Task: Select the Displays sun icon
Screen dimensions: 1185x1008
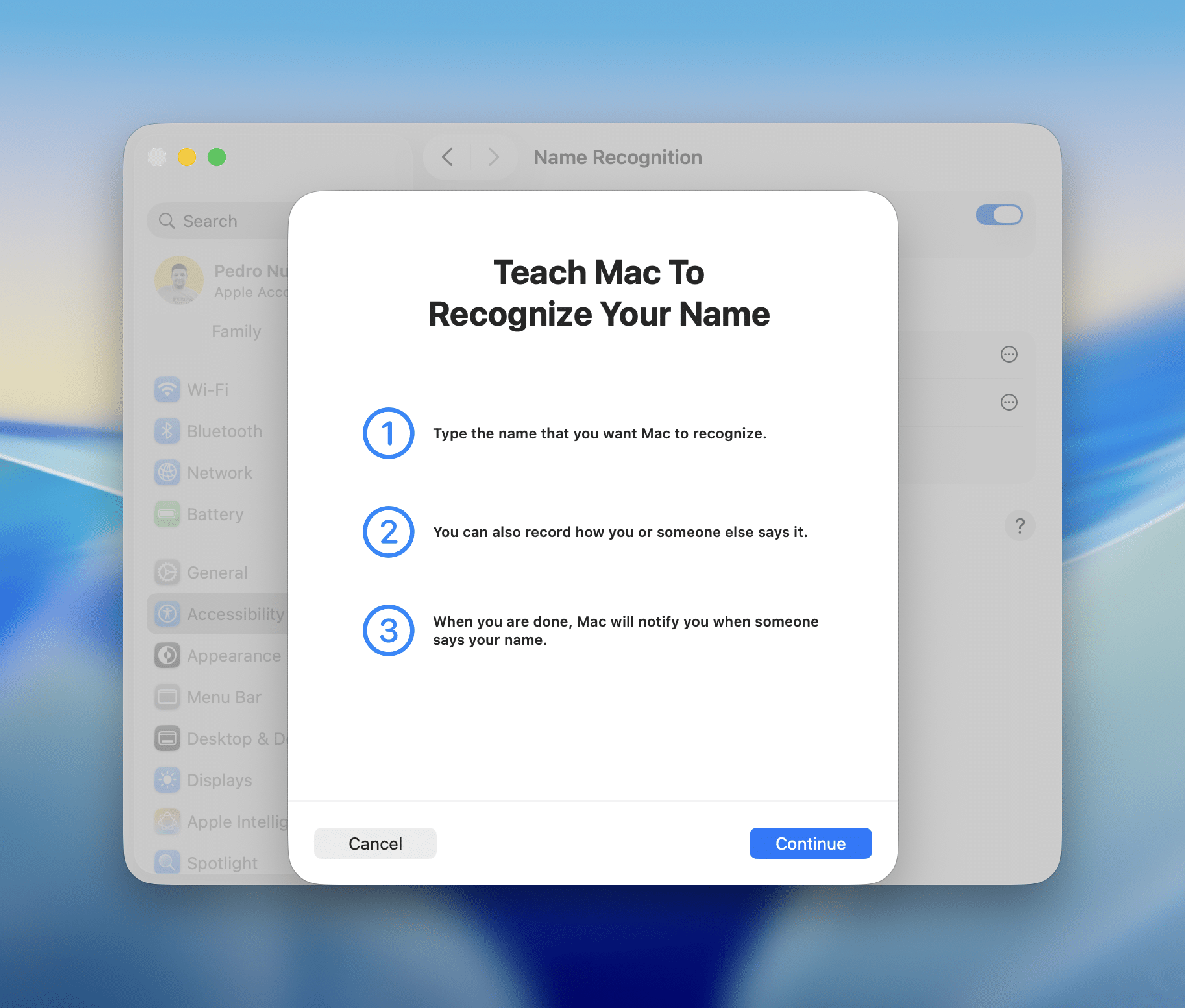Action: point(167,780)
